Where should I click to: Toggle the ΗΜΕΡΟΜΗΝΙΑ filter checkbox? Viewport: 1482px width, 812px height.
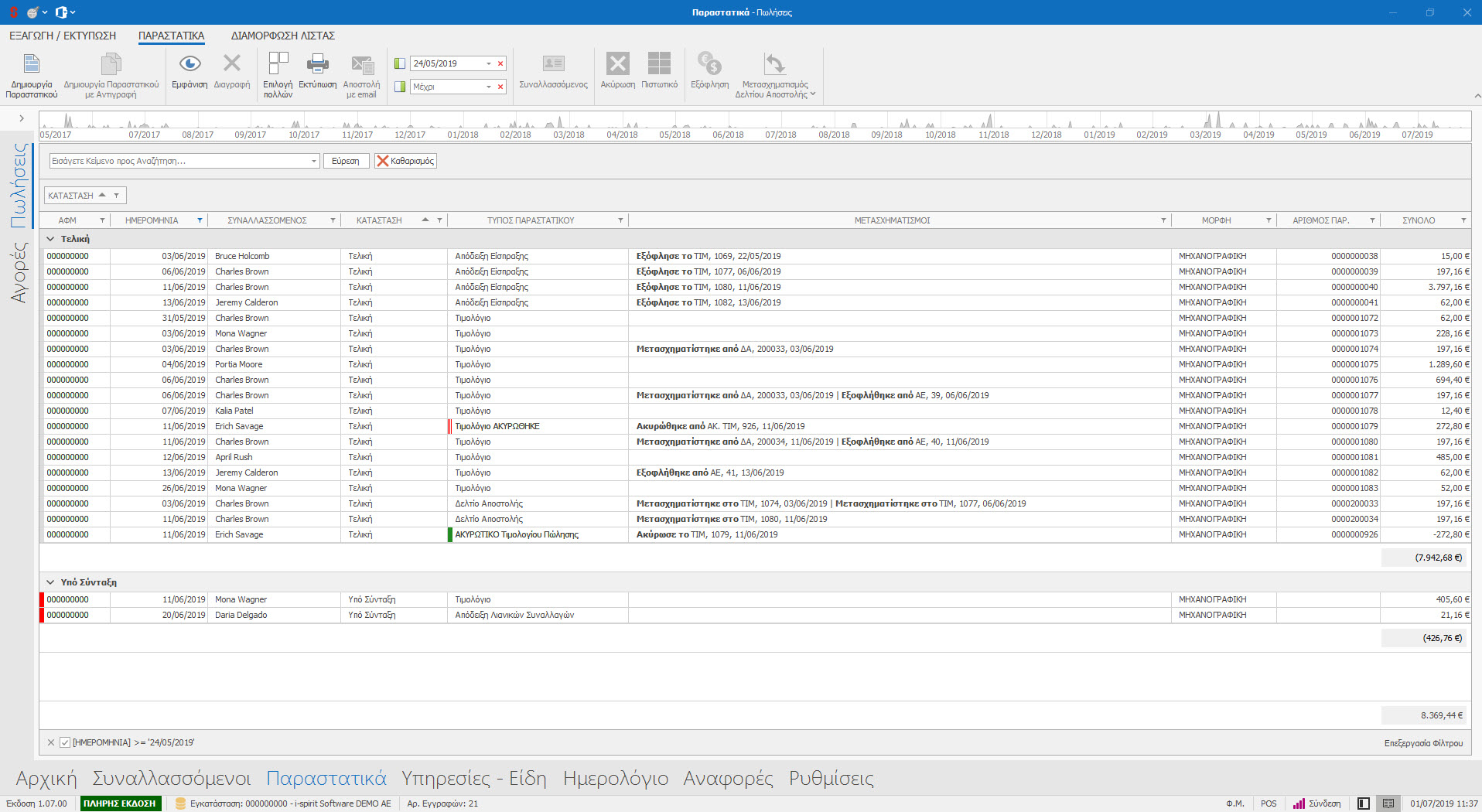[65, 742]
